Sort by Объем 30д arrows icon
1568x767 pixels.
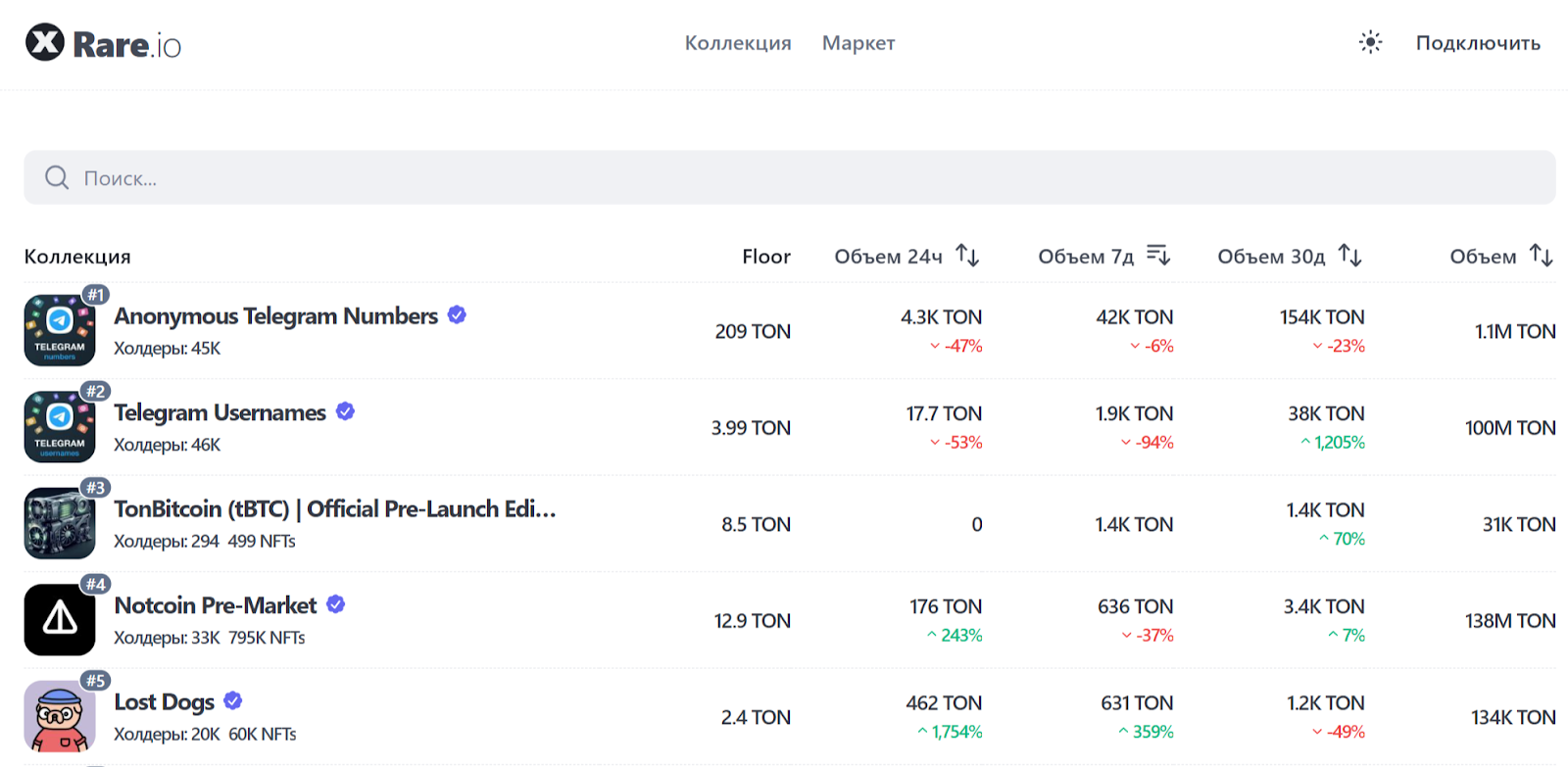[x=1350, y=256]
